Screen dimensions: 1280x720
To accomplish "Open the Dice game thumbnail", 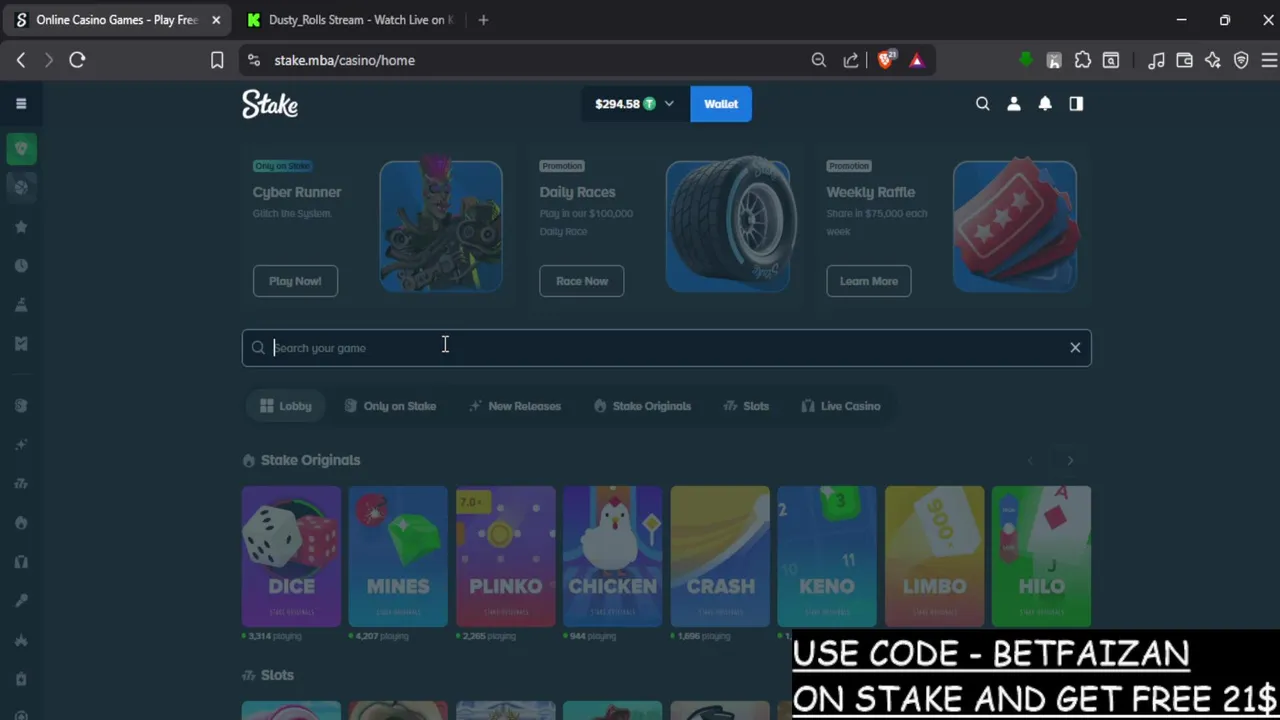I will click(x=291, y=557).
